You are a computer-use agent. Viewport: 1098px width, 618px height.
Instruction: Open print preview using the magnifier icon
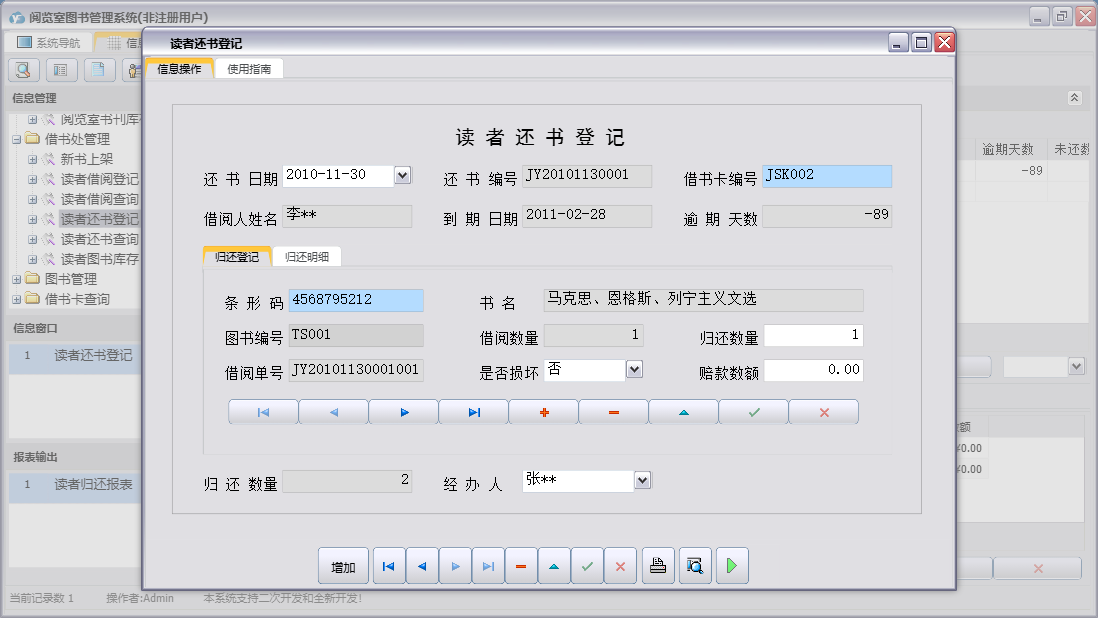coord(694,565)
